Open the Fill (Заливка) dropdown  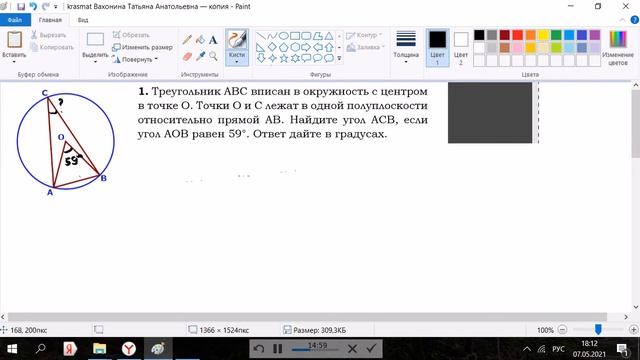[x=365, y=47]
